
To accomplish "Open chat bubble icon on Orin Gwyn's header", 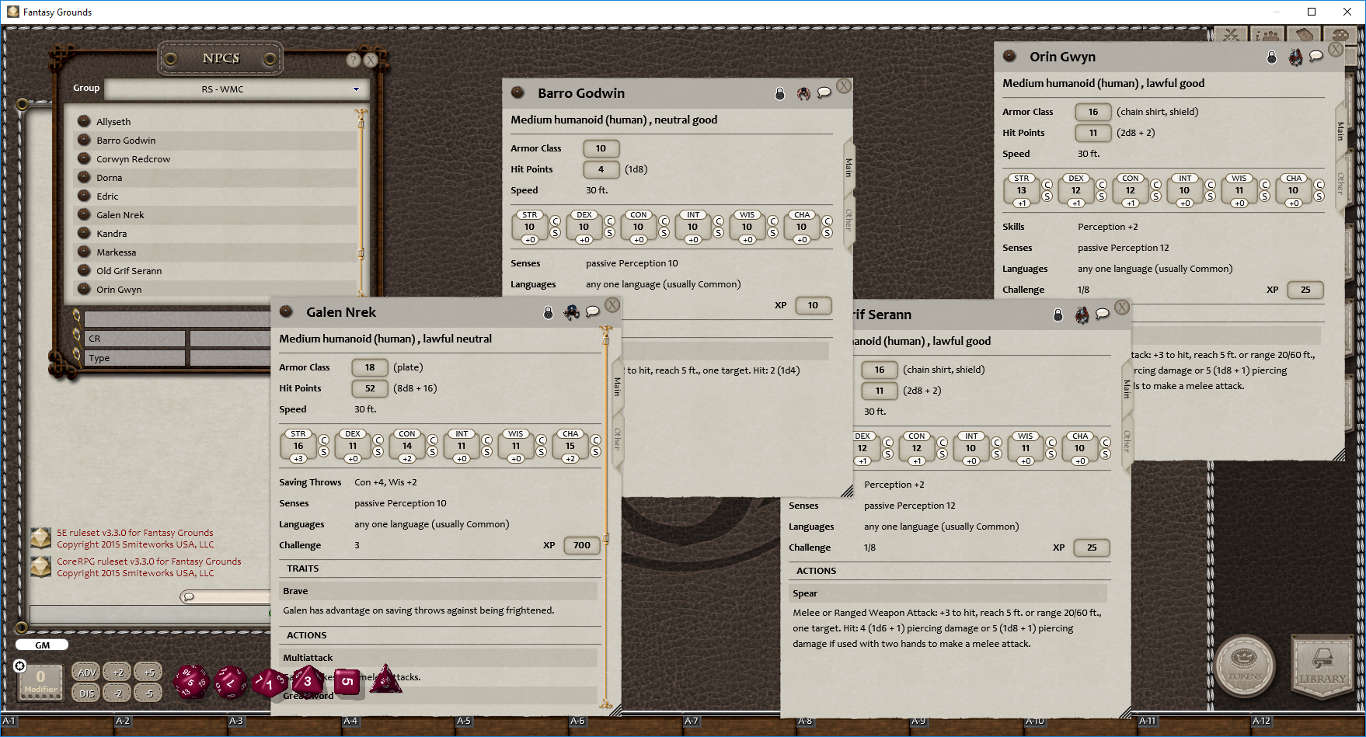I will click(1316, 57).
